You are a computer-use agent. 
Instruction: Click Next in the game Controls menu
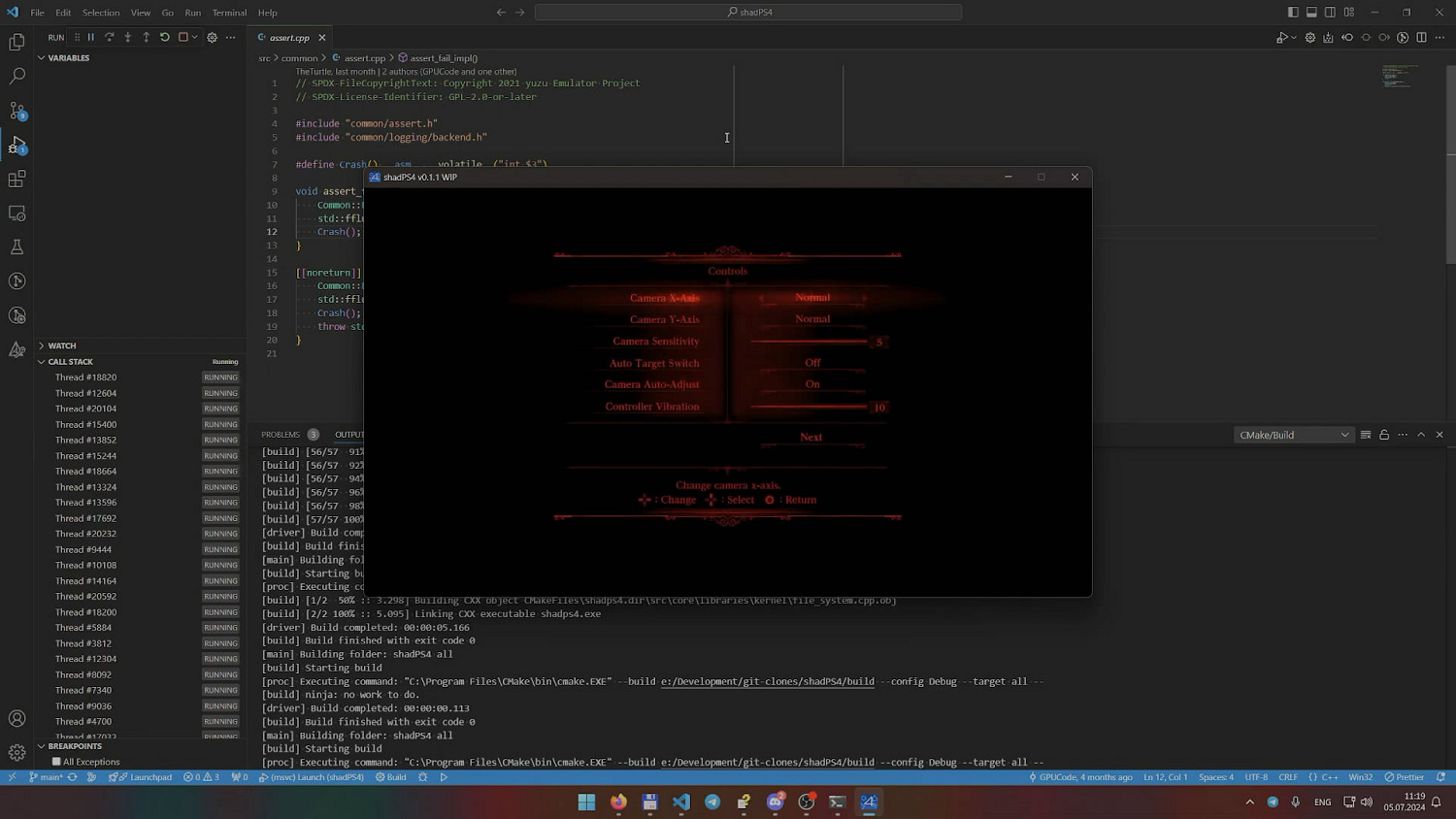[x=811, y=438]
